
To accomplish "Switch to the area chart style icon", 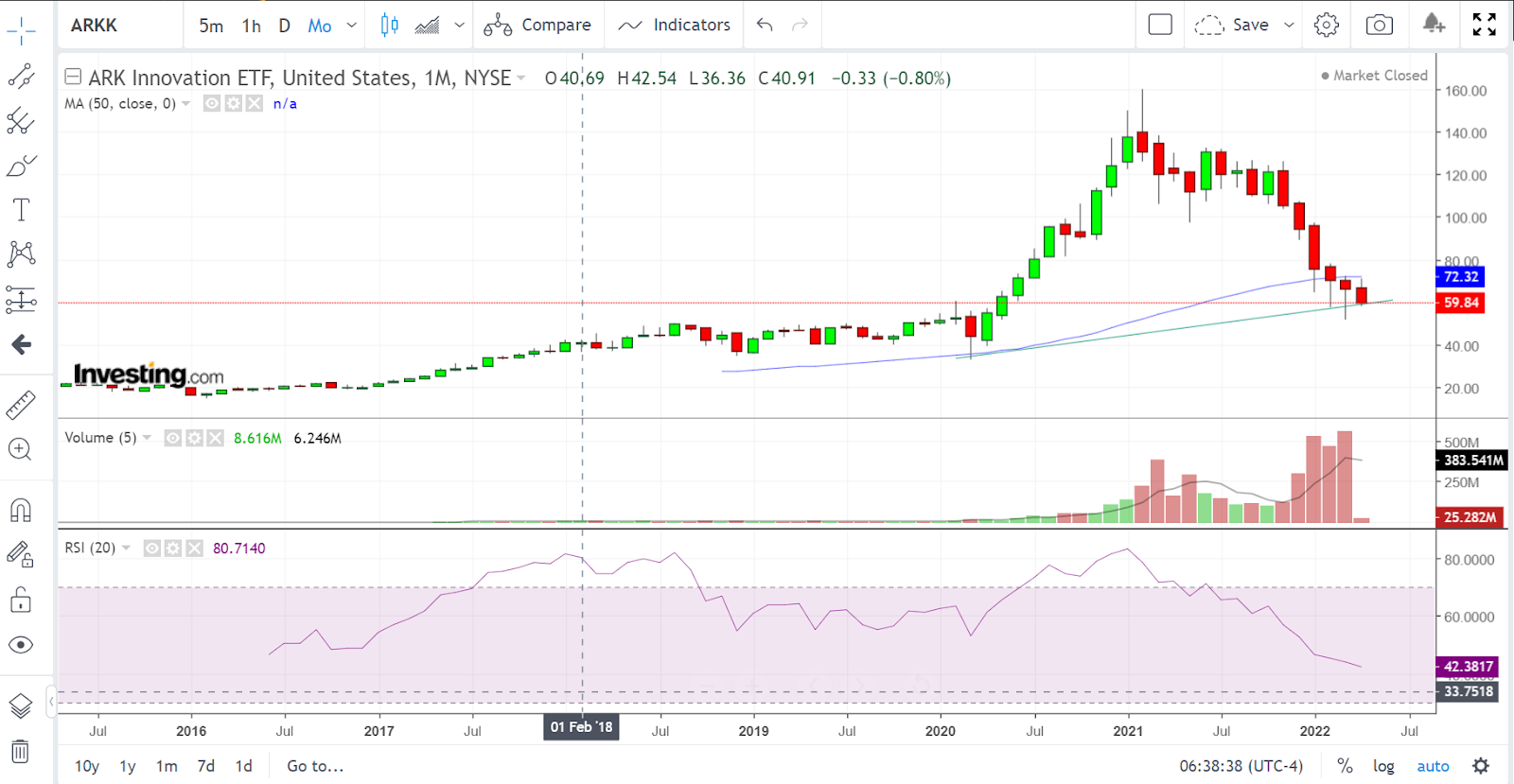I will [x=428, y=26].
